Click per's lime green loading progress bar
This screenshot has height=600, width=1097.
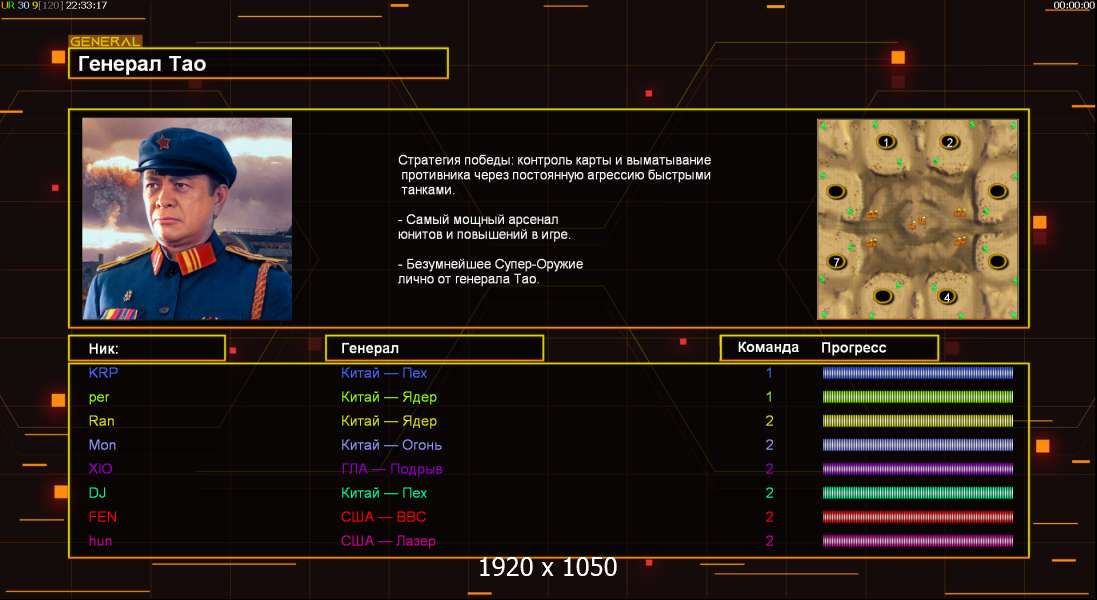pyautogui.click(x=918, y=397)
